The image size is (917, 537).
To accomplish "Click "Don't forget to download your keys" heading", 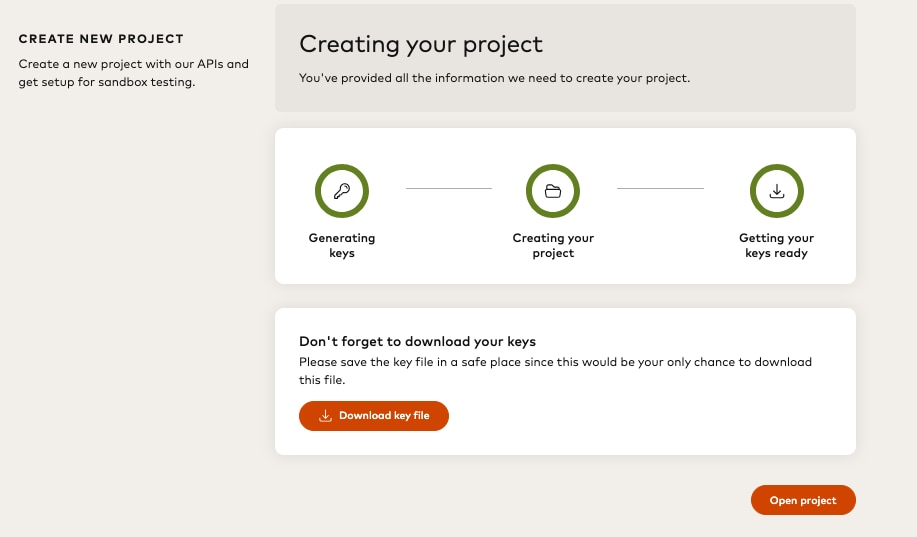I will point(418,341).
